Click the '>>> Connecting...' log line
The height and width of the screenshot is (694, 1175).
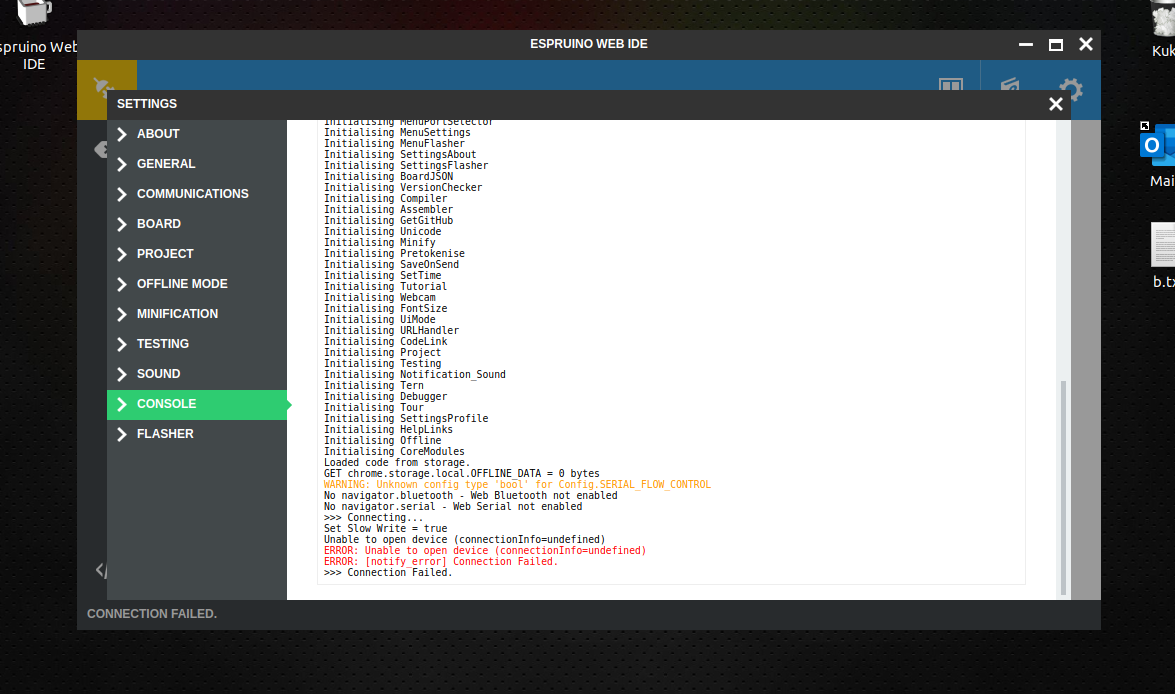click(x=373, y=518)
